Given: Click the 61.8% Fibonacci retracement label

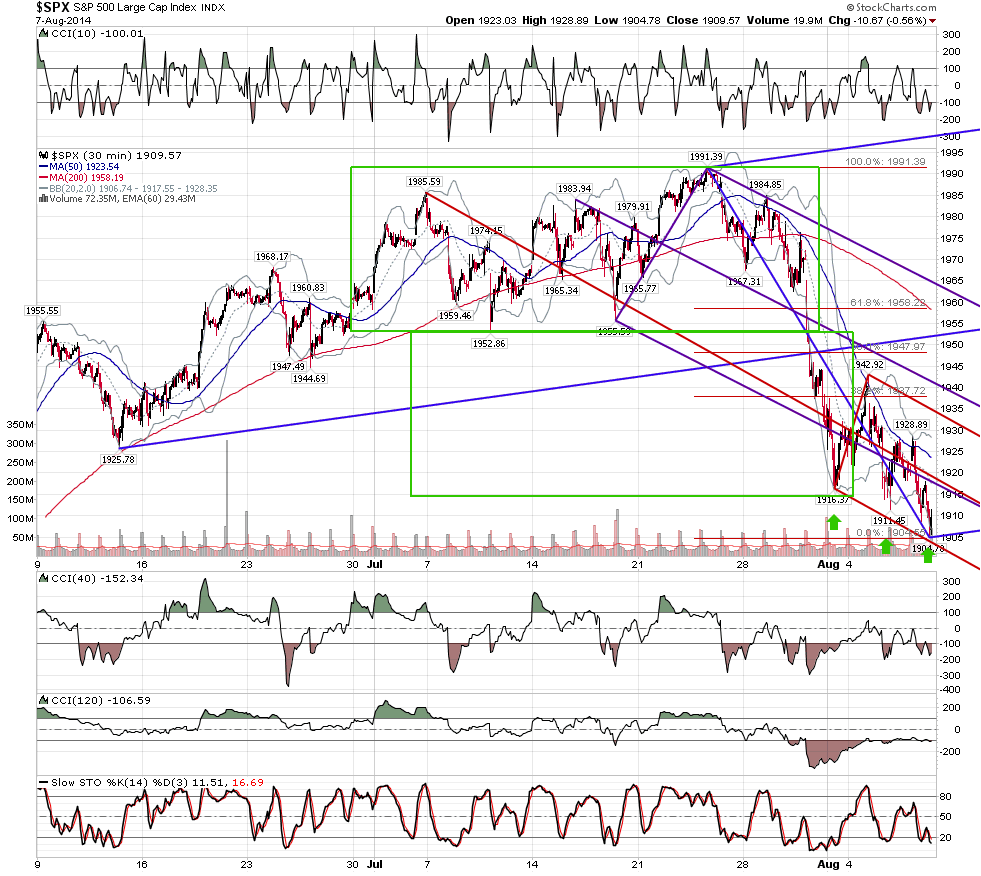Looking at the screenshot, I should click(x=888, y=302).
